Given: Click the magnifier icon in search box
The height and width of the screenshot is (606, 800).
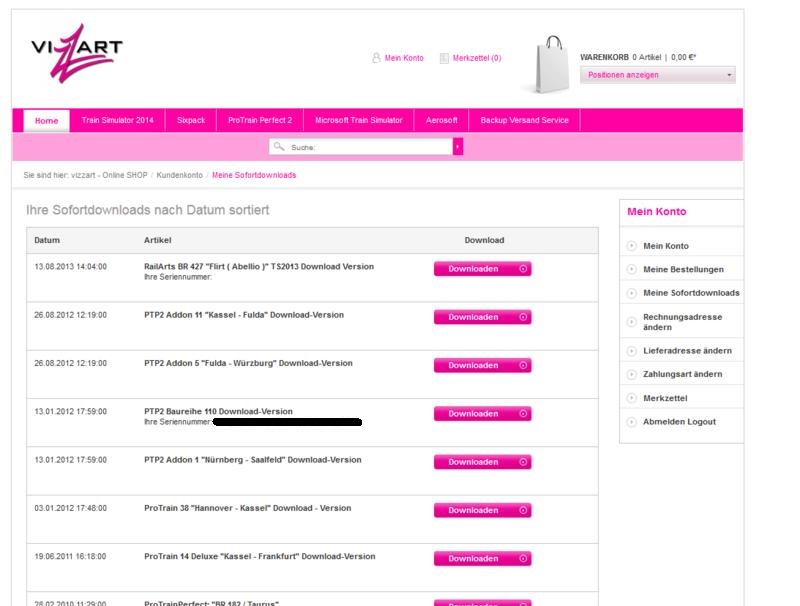Looking at the screenshot, I should (279, 147).
